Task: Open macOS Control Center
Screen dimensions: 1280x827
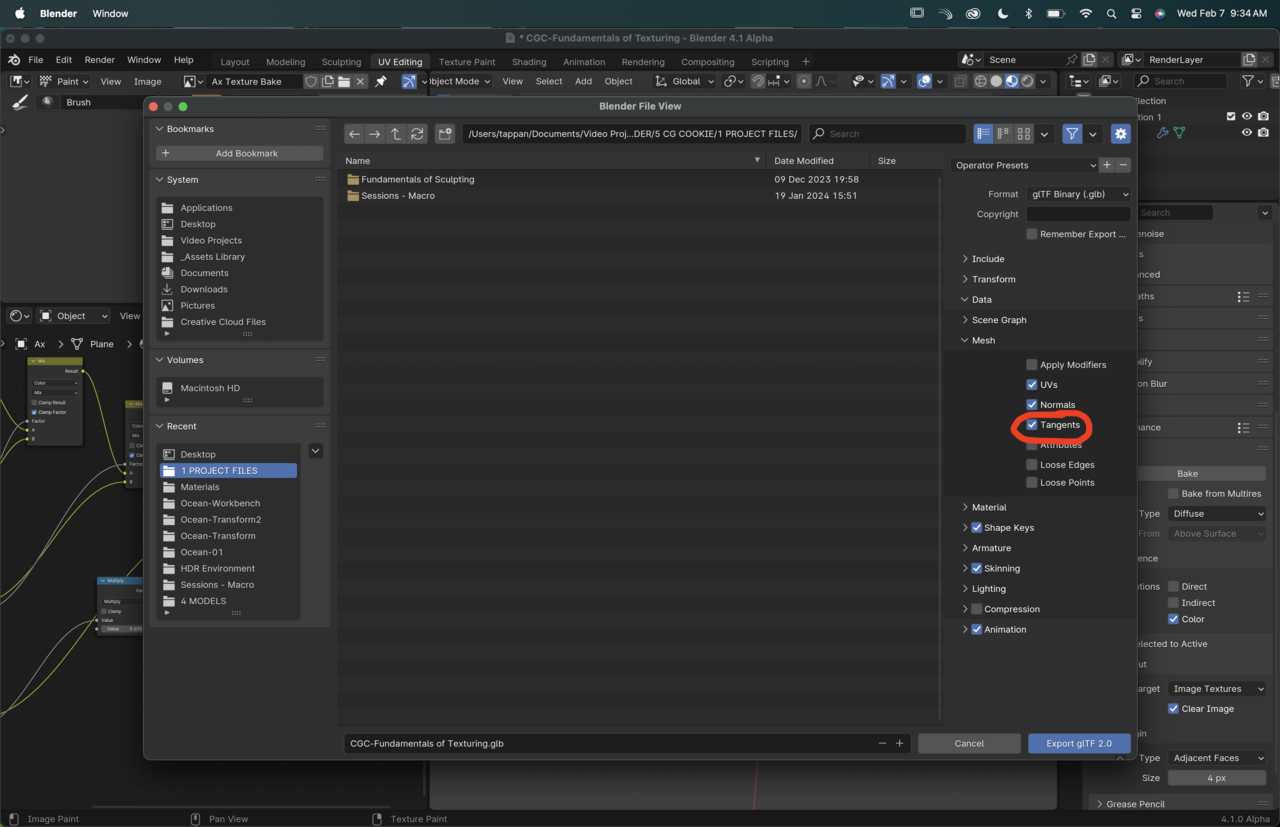Action: pyautogui.click(x=1136, y=14)
